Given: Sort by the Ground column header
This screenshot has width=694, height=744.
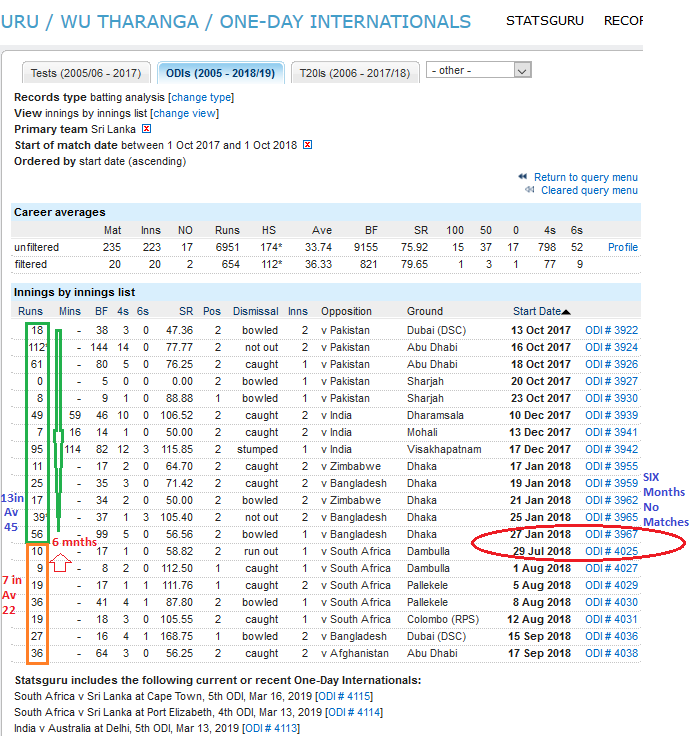Looking at the screenshot, I should [425, 312].
